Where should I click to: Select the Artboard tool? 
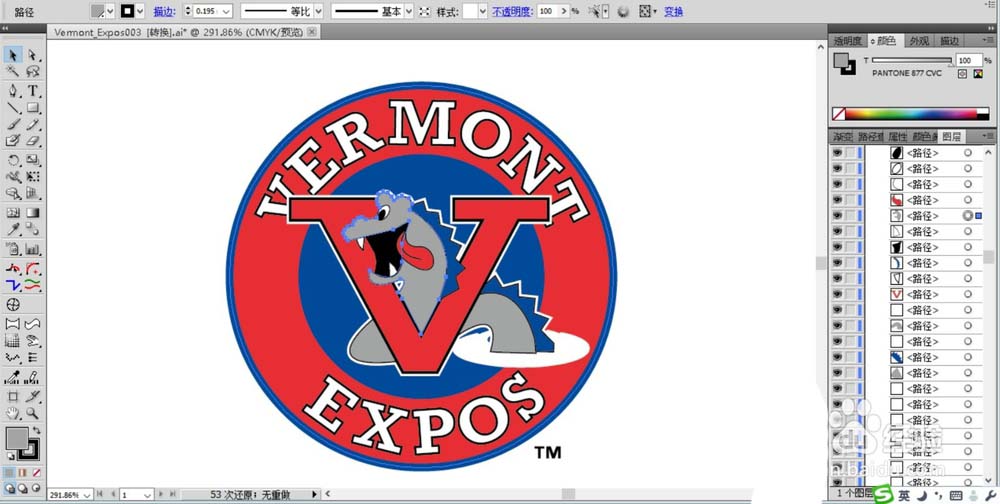point(13,396)
